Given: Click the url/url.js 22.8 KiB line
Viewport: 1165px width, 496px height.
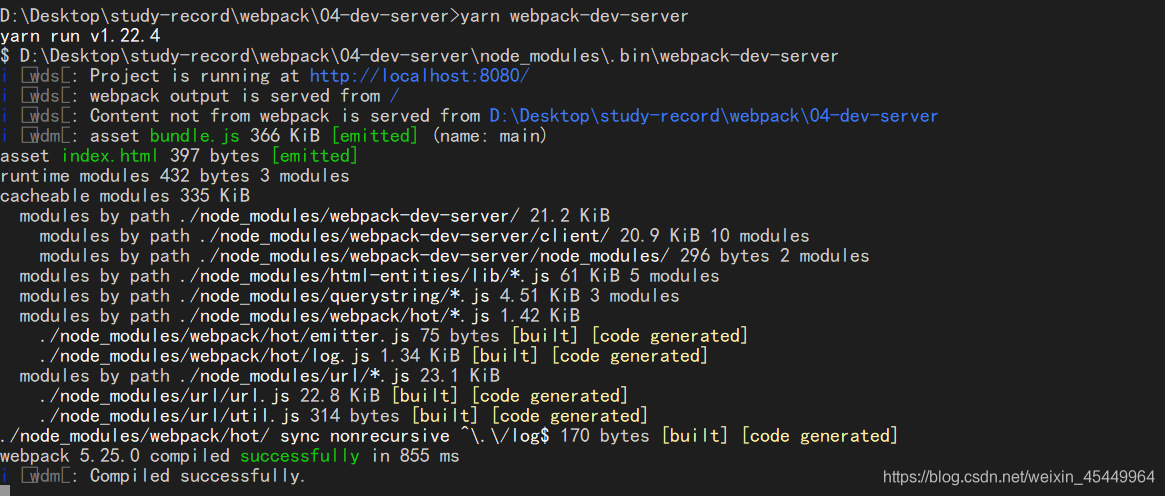Looking at the screenshot, I should pos(334,396).
